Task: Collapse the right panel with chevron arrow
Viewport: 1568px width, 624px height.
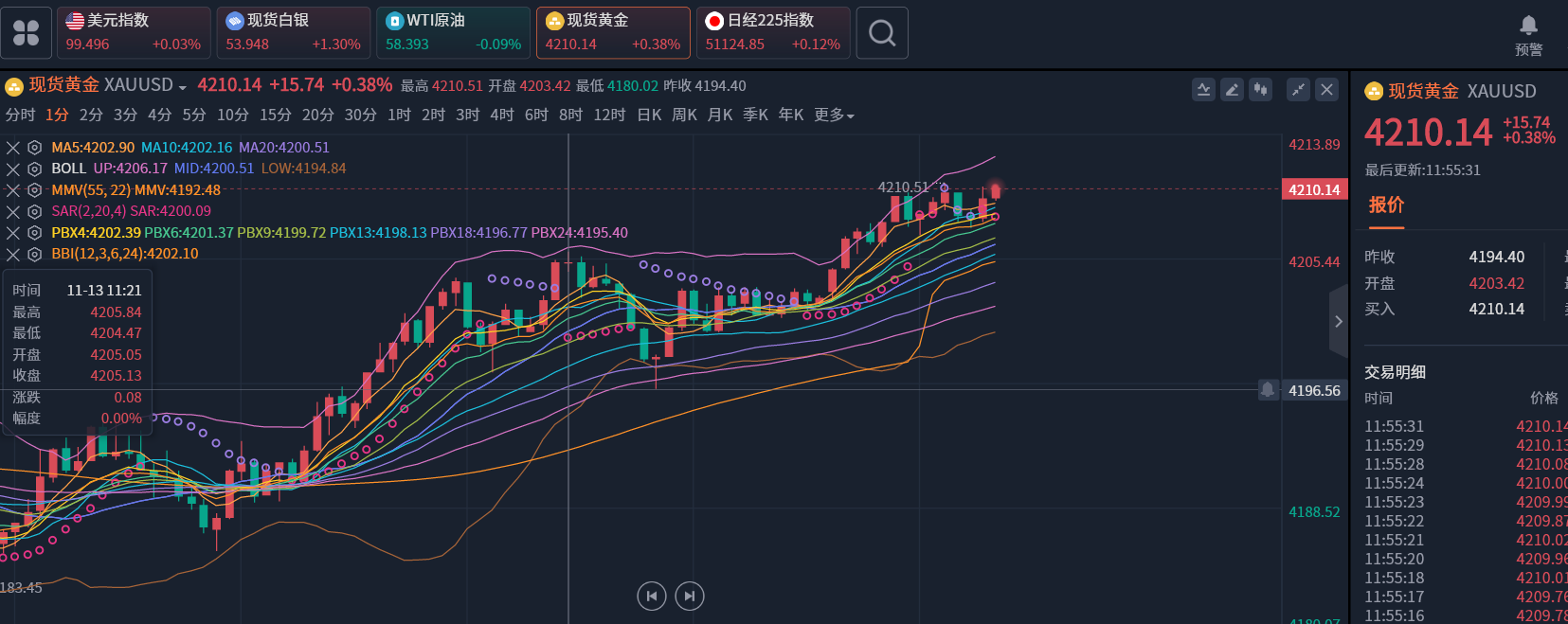Action: coord(1338,322)
